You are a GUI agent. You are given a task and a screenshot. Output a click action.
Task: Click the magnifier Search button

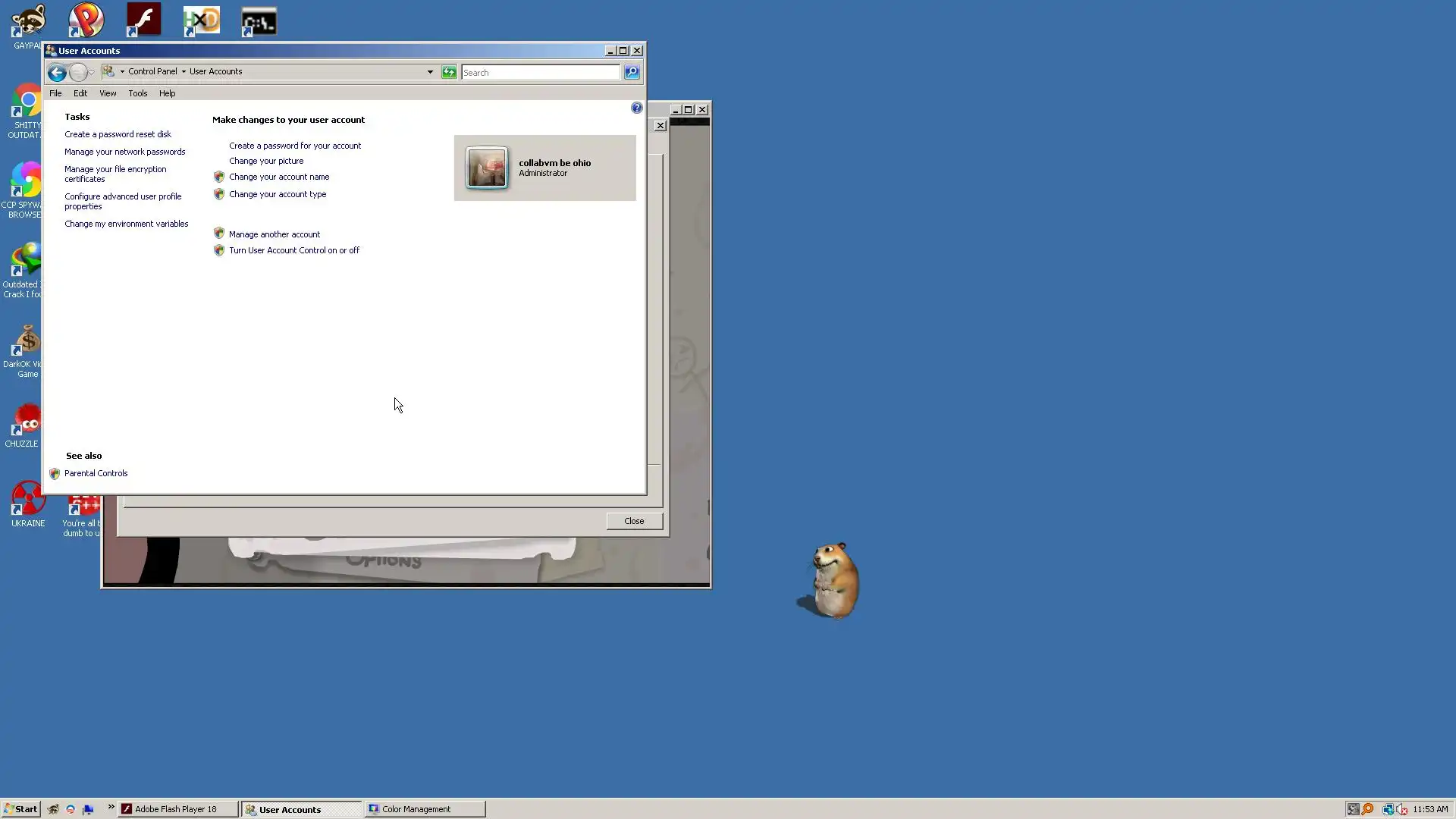point(632,72)
